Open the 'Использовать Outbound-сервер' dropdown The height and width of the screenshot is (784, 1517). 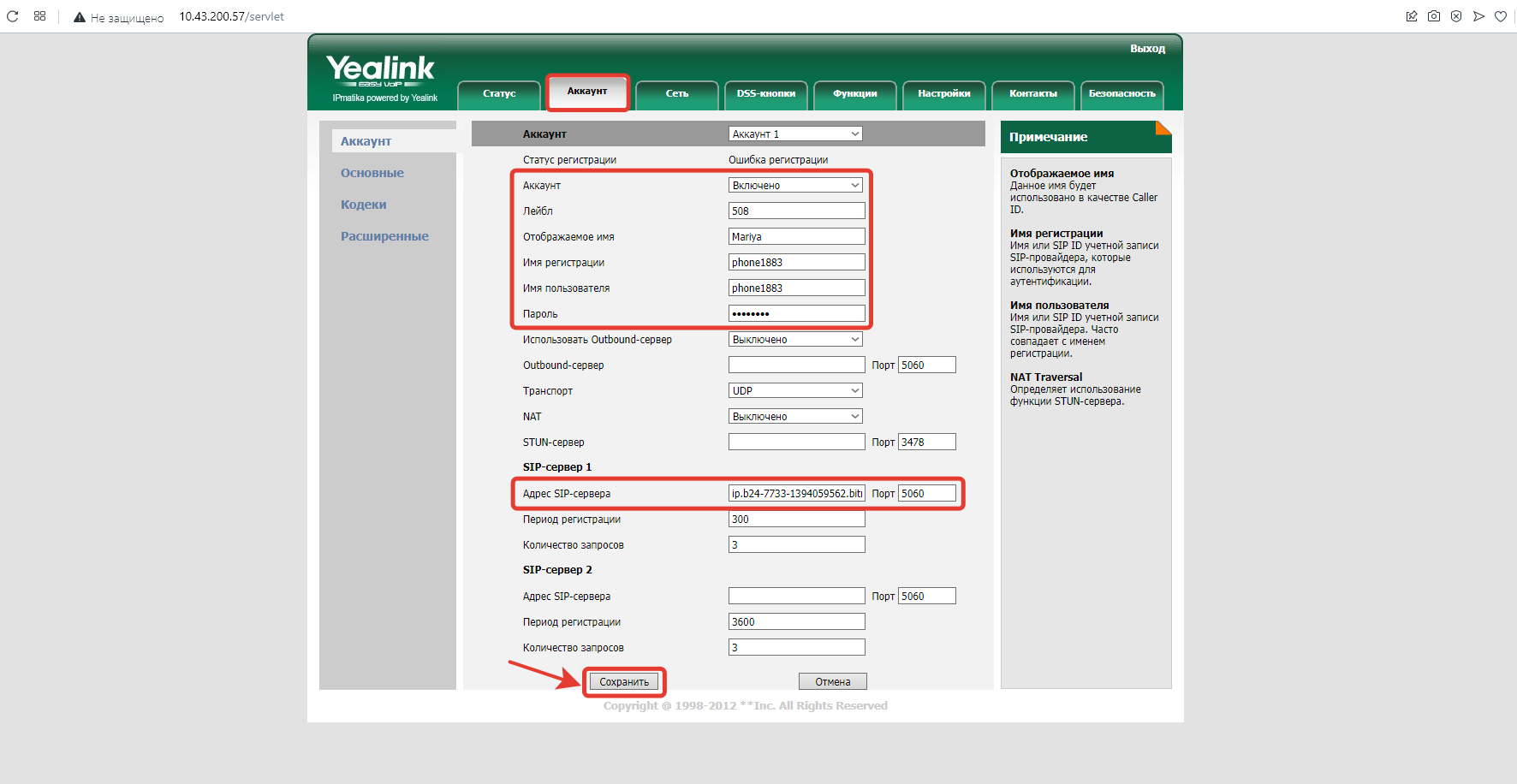point(795,339)
